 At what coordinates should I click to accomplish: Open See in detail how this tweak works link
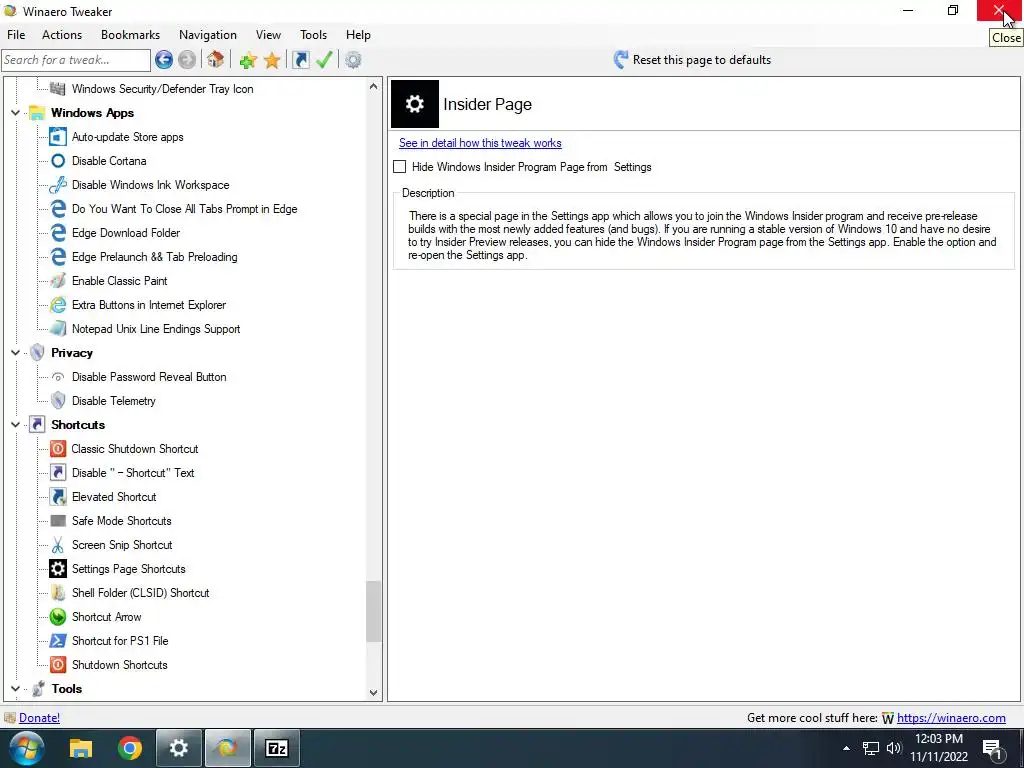pos(480,143)
